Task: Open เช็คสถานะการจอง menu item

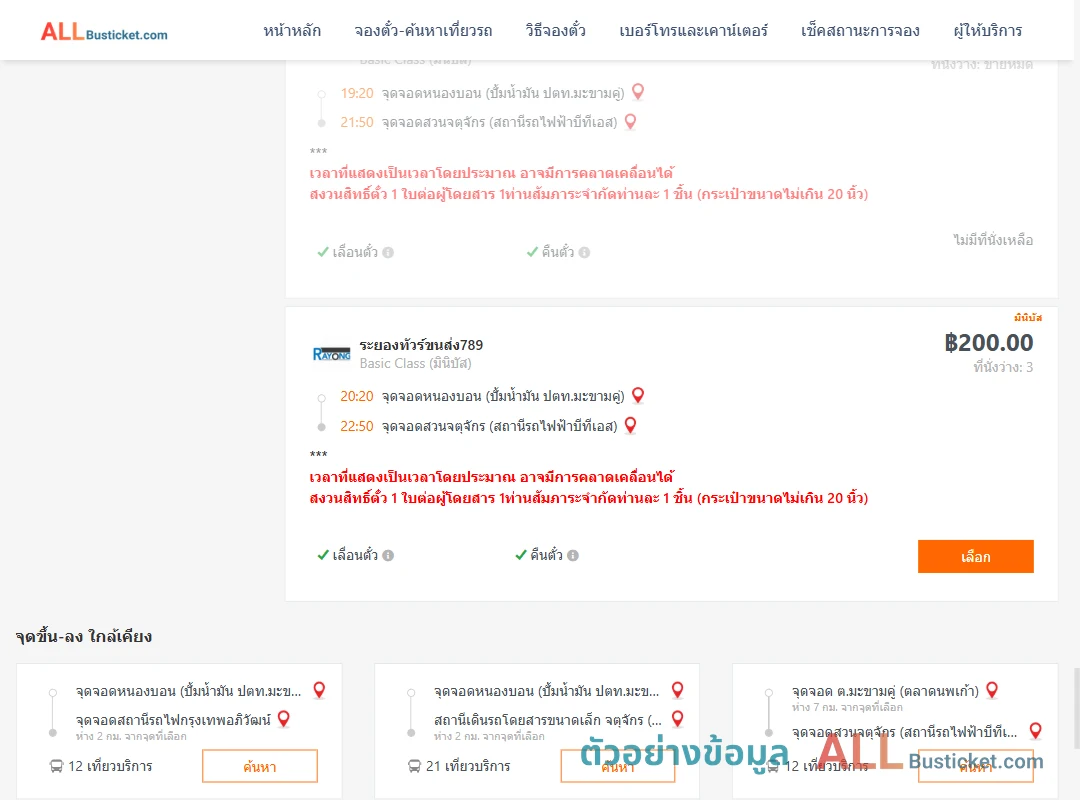Action: coord(860,31)
